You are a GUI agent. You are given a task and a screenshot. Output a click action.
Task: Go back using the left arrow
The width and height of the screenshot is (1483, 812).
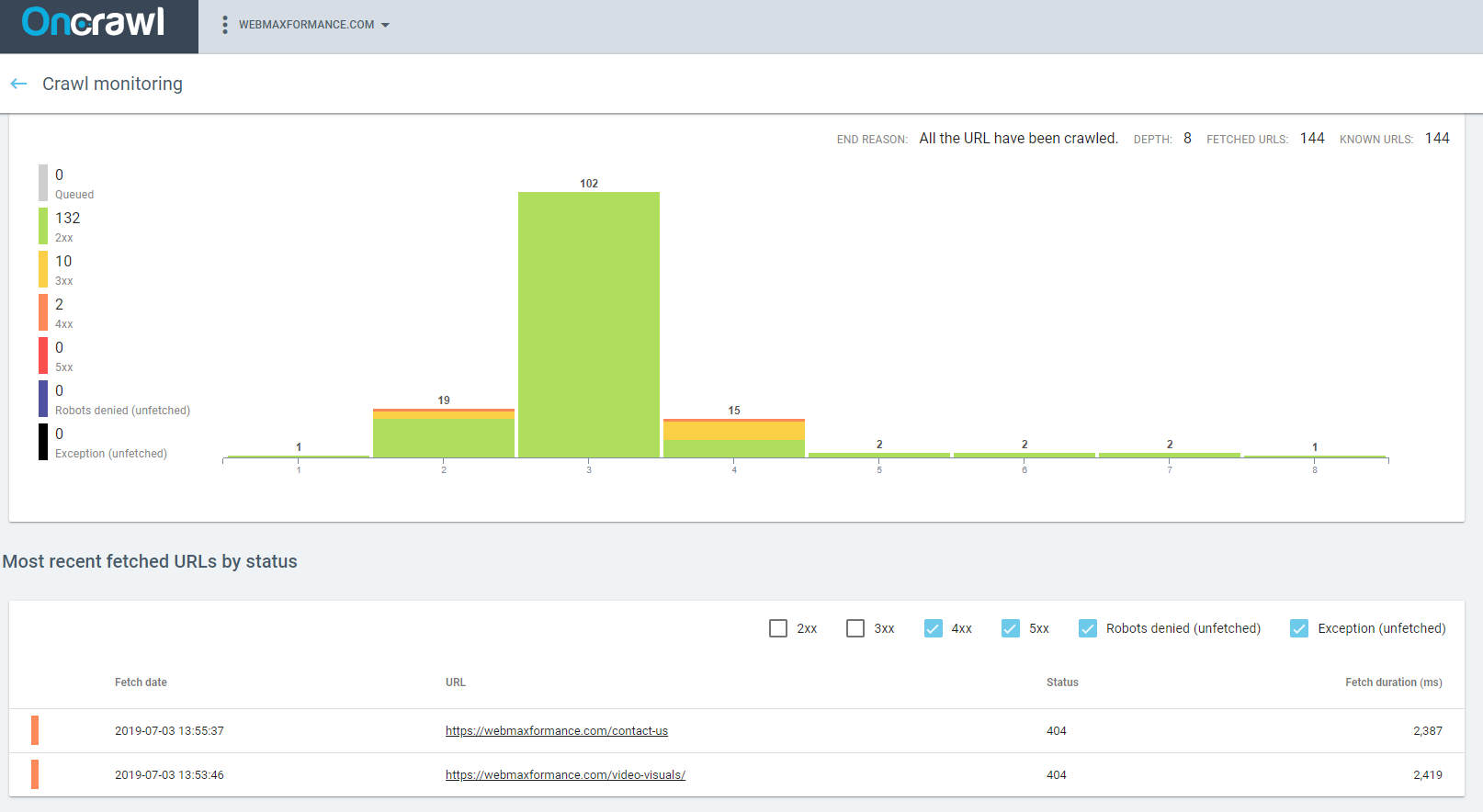(x=18, y=84)
